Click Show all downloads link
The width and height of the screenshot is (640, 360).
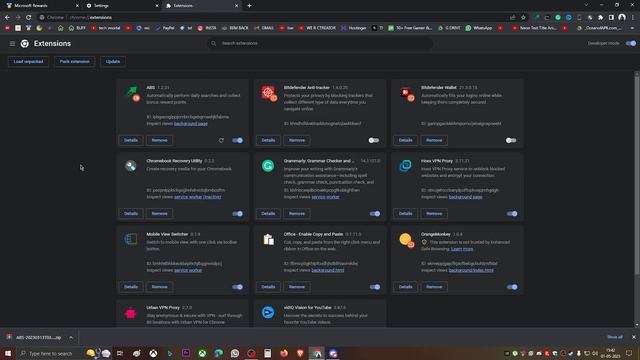click(x=615, y=337)
